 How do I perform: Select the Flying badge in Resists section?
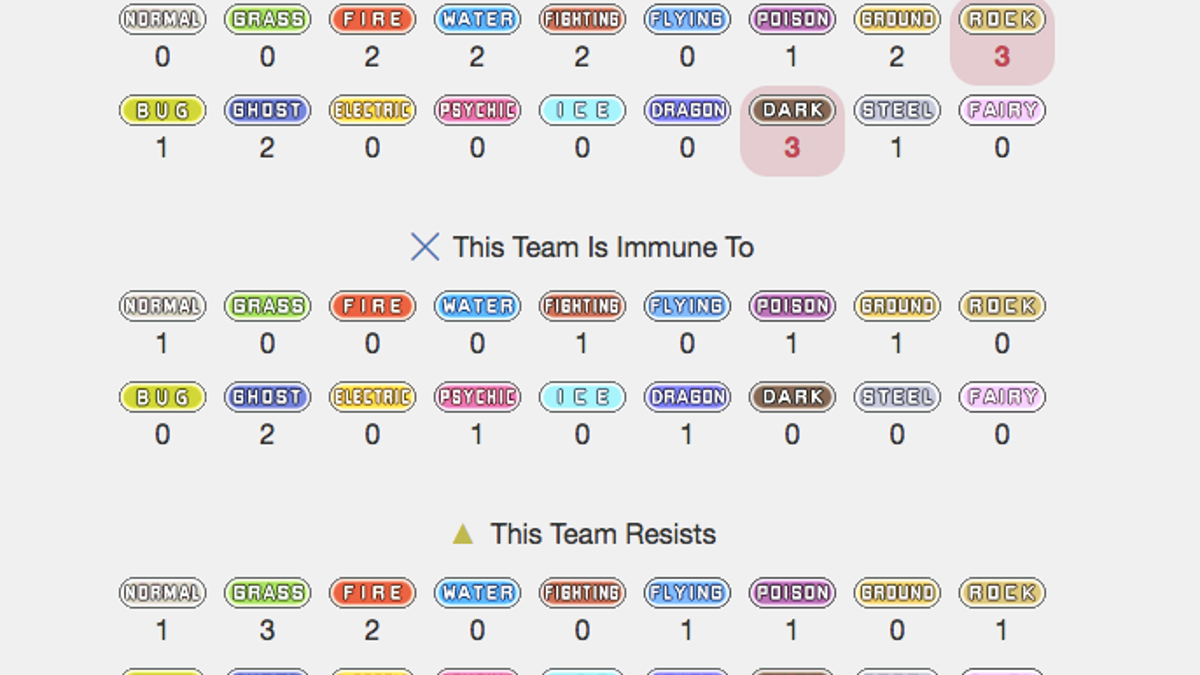point(687,593)
